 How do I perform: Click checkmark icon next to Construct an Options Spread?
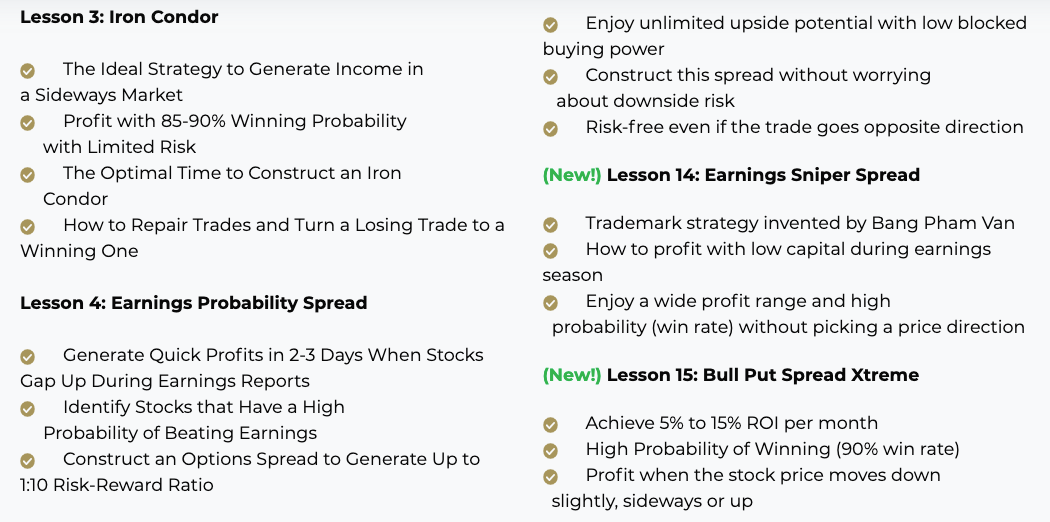pyautogui.click(x=27, y=461)
